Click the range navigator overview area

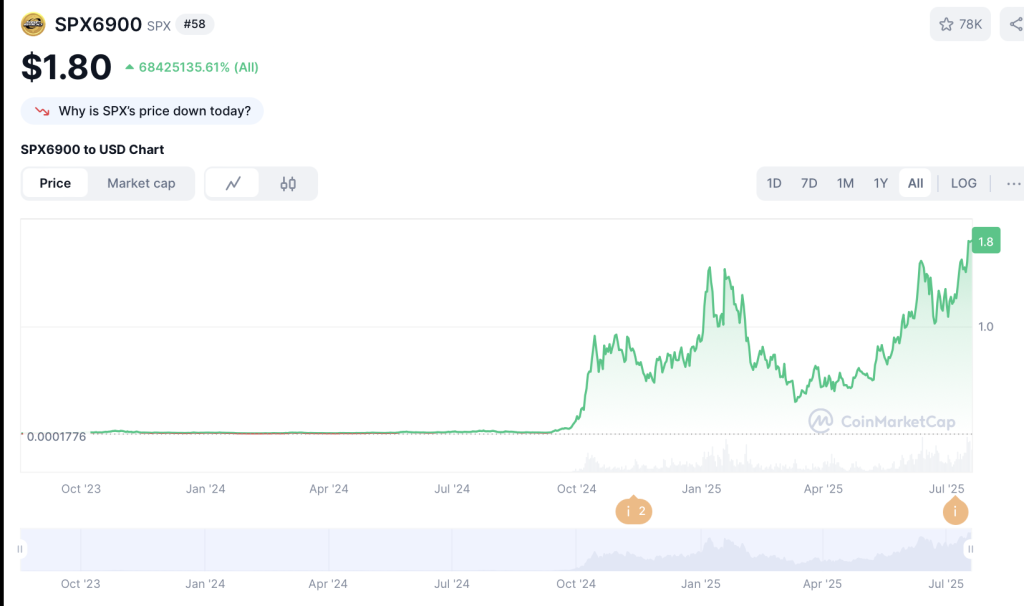pos(495,549)
